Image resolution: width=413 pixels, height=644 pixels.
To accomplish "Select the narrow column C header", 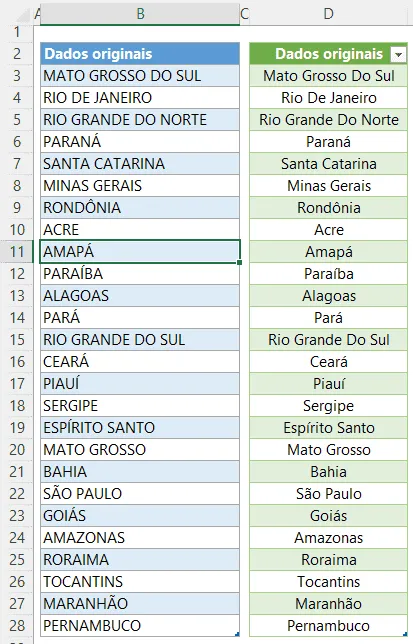I will [244, 14].
